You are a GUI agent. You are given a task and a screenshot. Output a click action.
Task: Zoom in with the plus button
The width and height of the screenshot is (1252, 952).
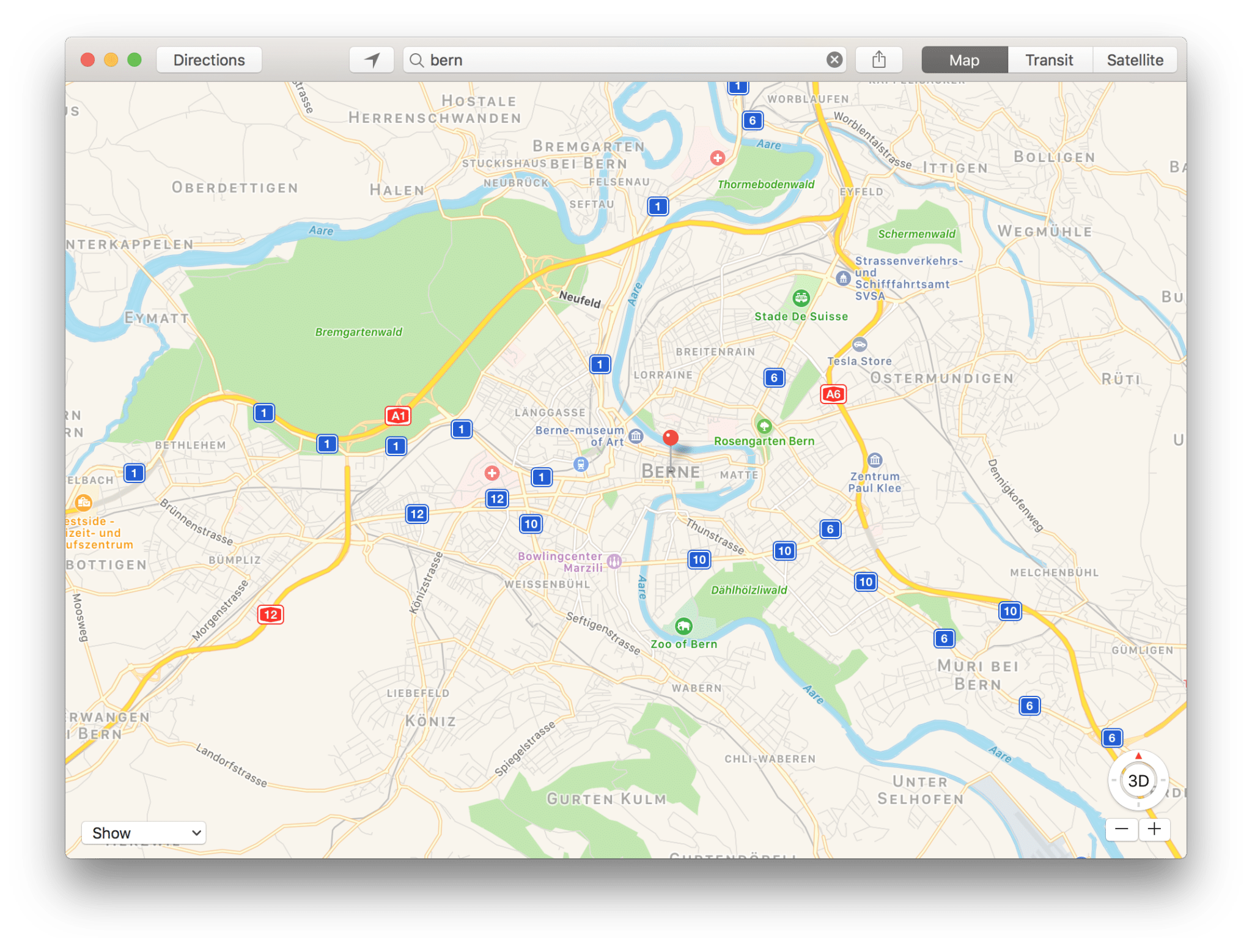(1154, 829)
